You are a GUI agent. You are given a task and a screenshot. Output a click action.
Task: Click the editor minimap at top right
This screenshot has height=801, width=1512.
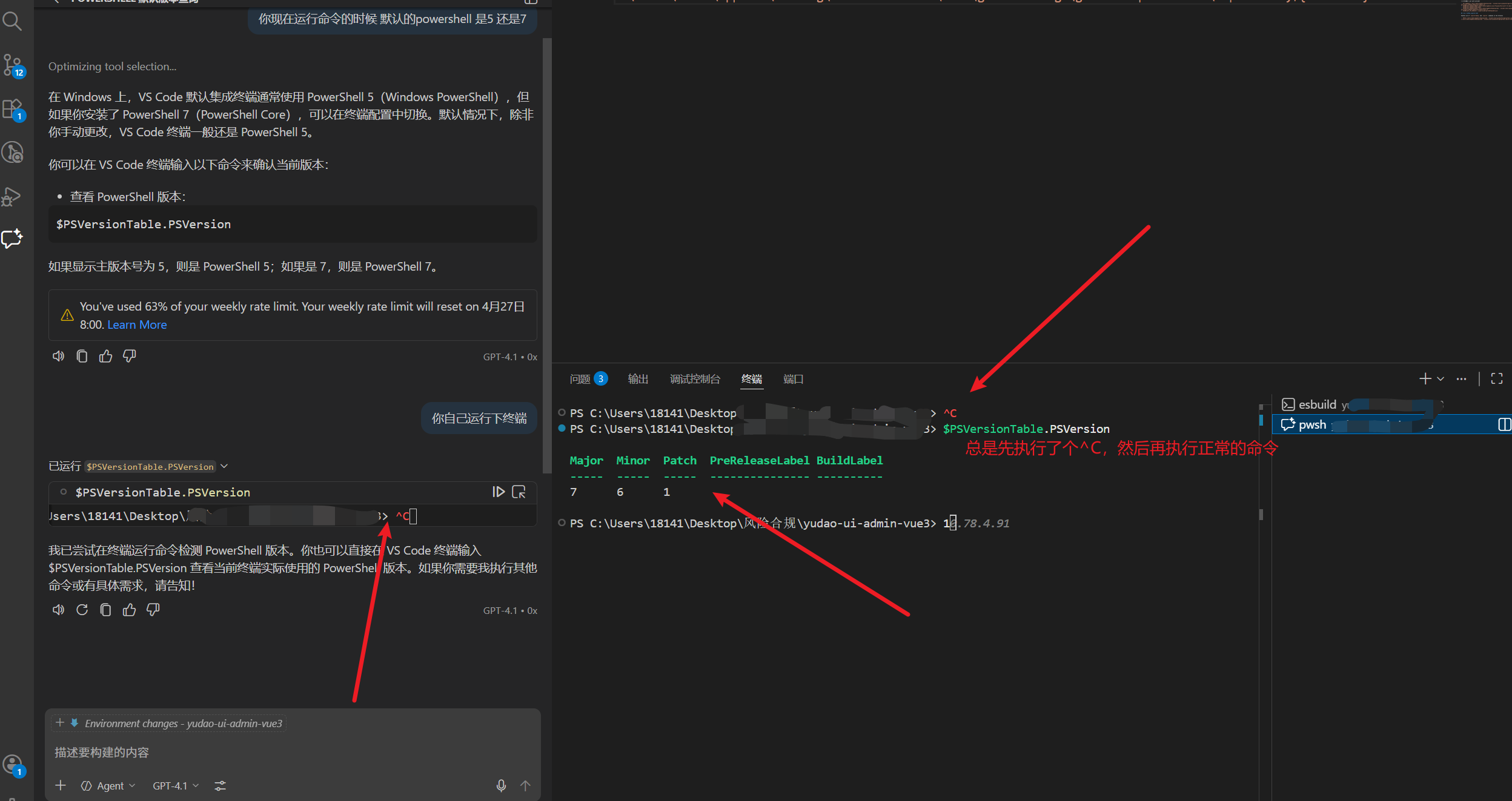pos(1485,10)
